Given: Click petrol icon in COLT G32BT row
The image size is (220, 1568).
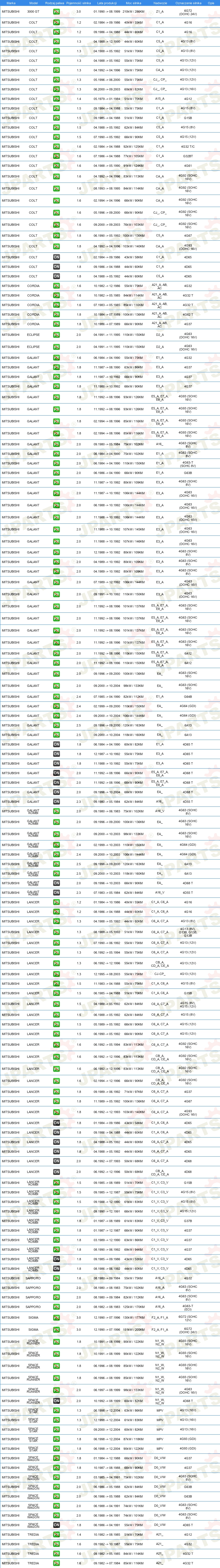Looking at the screenshot, I should click(x=56, y=156).
